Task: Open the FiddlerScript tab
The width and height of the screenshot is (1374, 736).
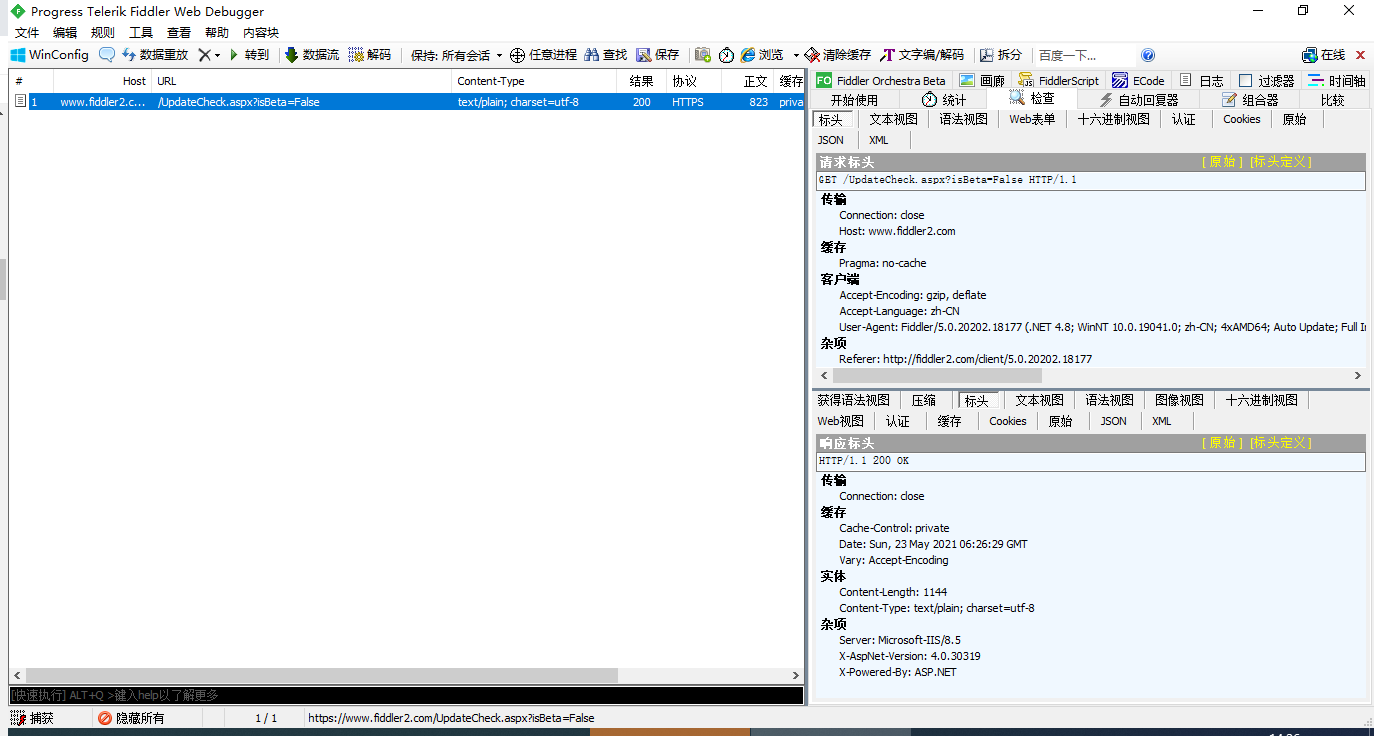Action: tap(1058, 80)
